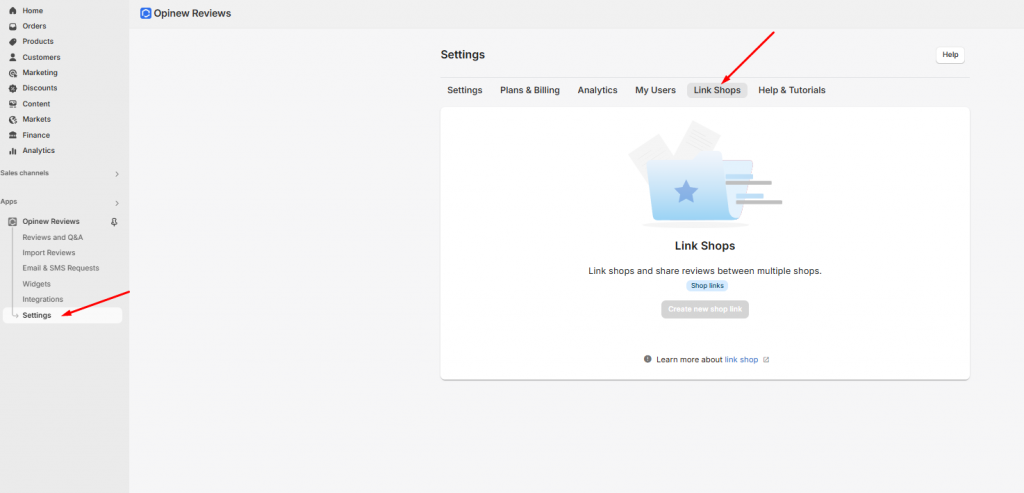
Task: Click the Customers person icon
Action: click(13, 57)
